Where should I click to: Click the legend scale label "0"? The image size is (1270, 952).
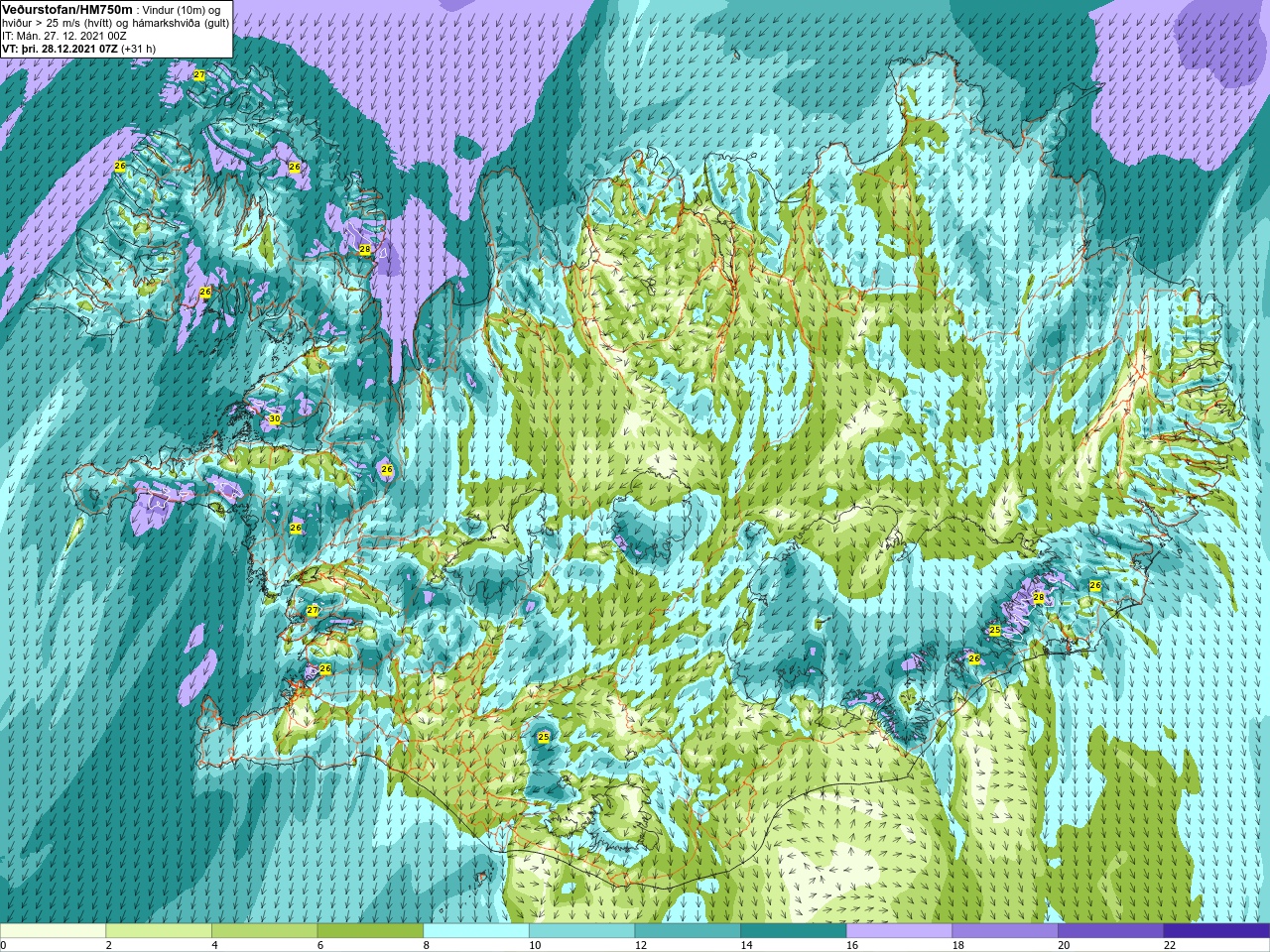pyautogui.click(x=3, y=945)
